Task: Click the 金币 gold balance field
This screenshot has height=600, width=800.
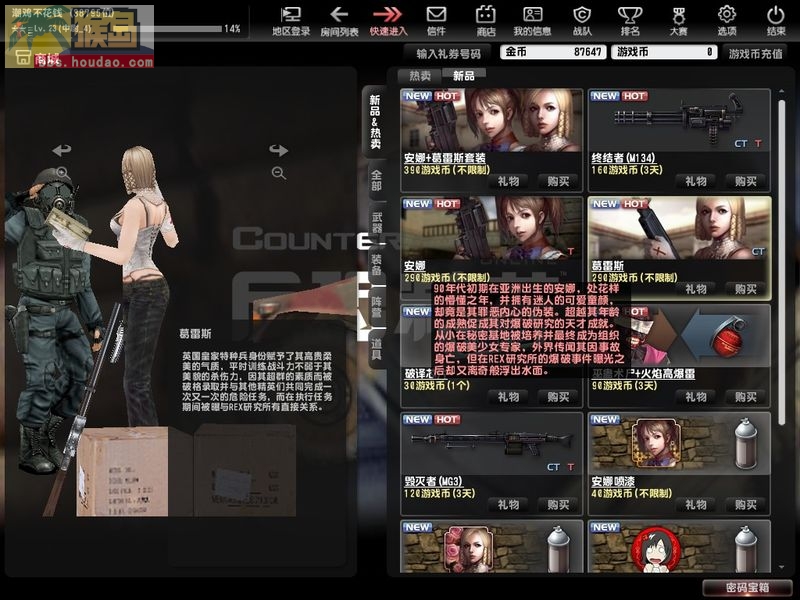Action: tap(553, 52)
